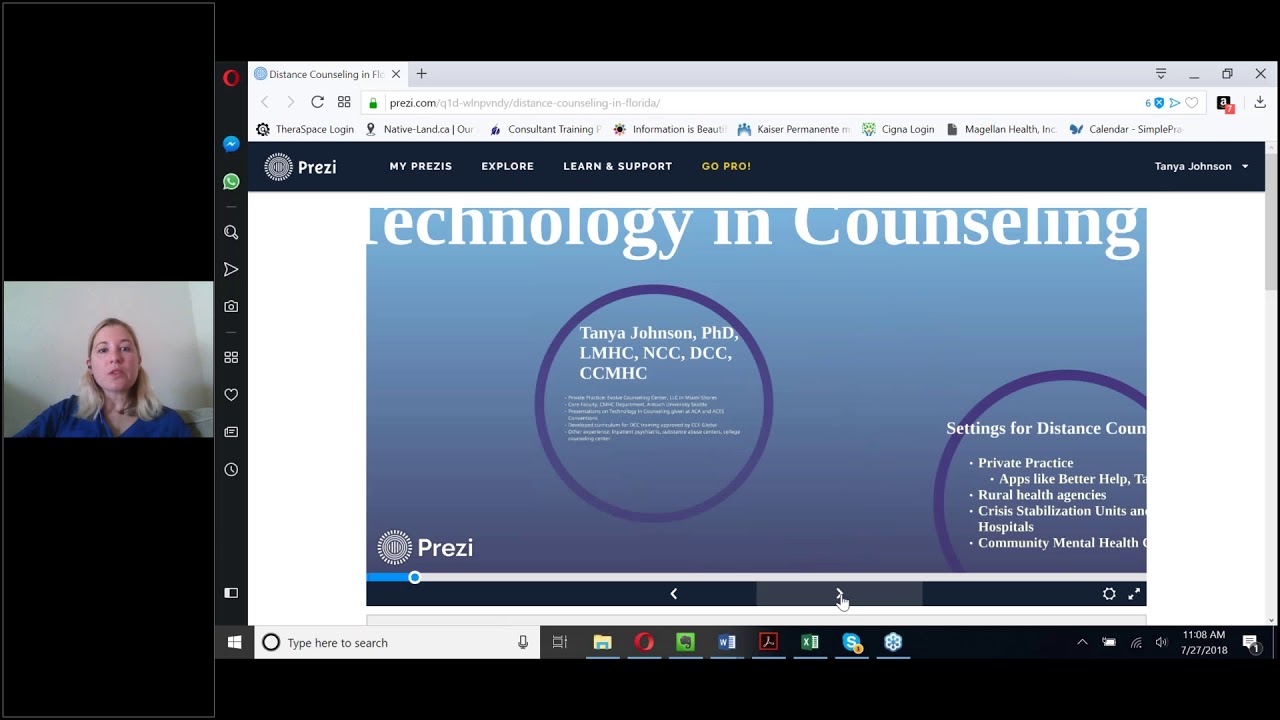1280x720 pixels.
Task: Go back to previous page
Action: pos(265,102)
